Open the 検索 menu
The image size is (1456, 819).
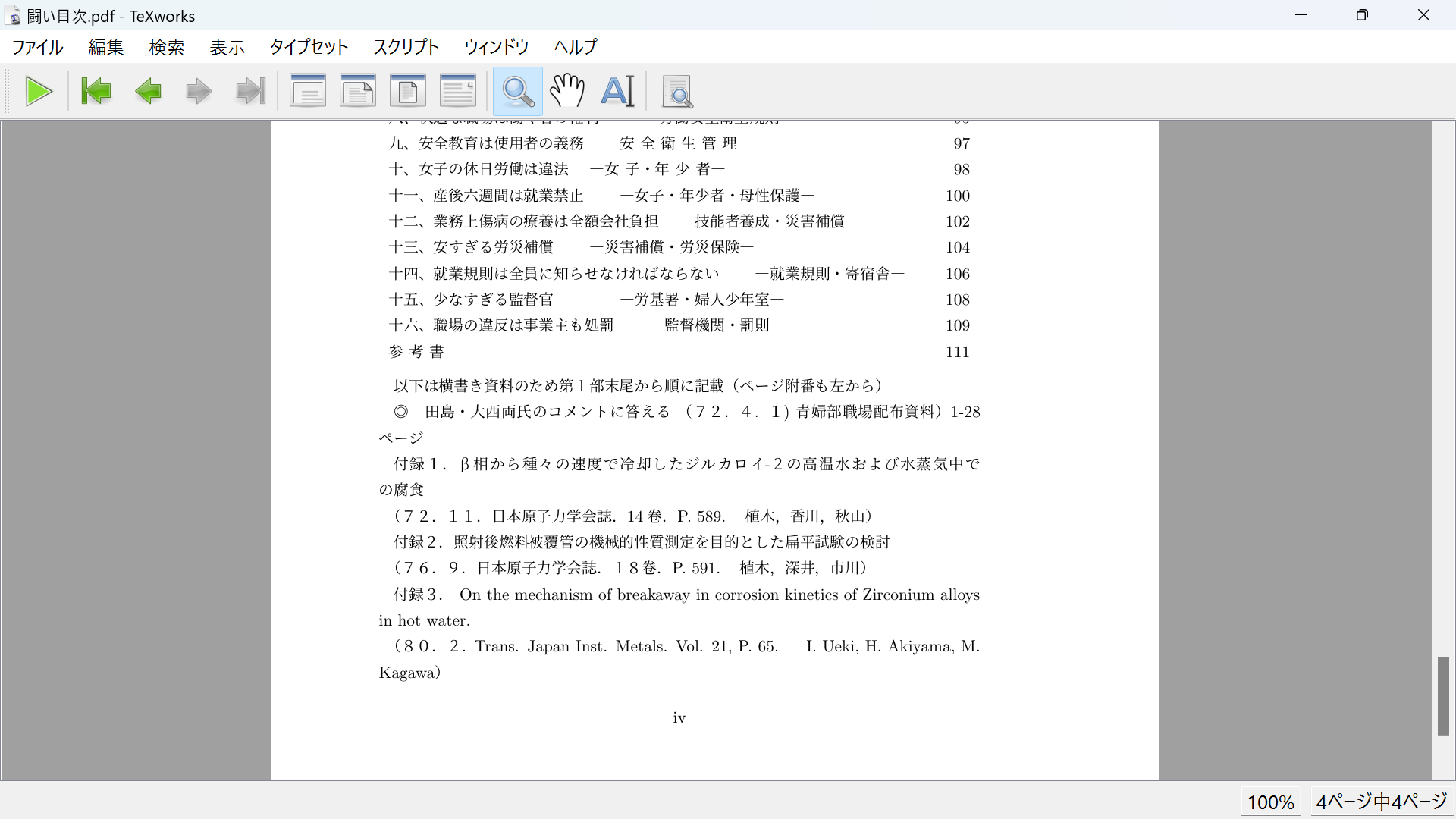pos(167,47)
